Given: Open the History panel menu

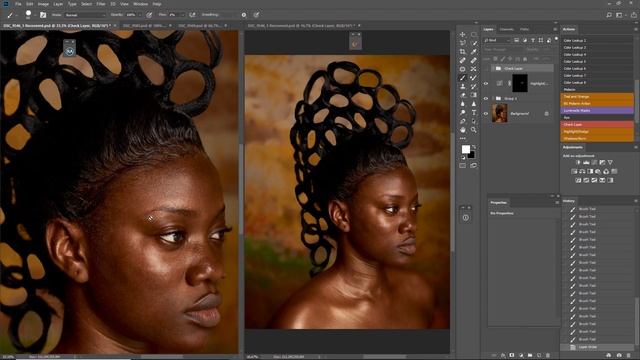Looking at the screenshot, I should coord(636,201).
